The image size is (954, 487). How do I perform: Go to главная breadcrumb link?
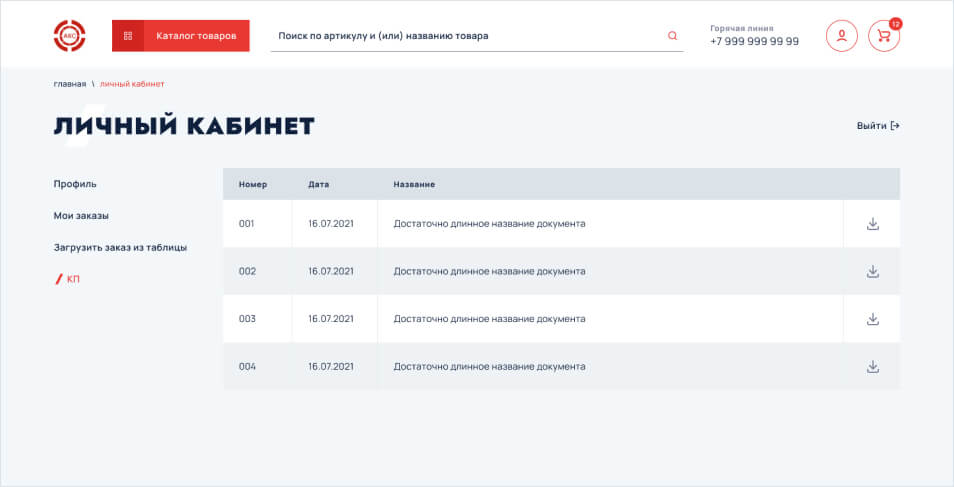pos(70,84)
